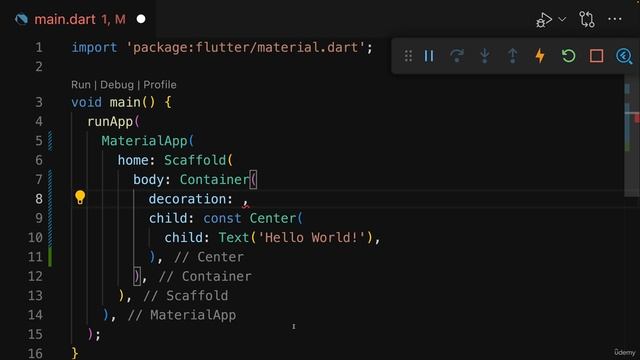
Task: Click the Profile code lens link
Action: [160, 84]
